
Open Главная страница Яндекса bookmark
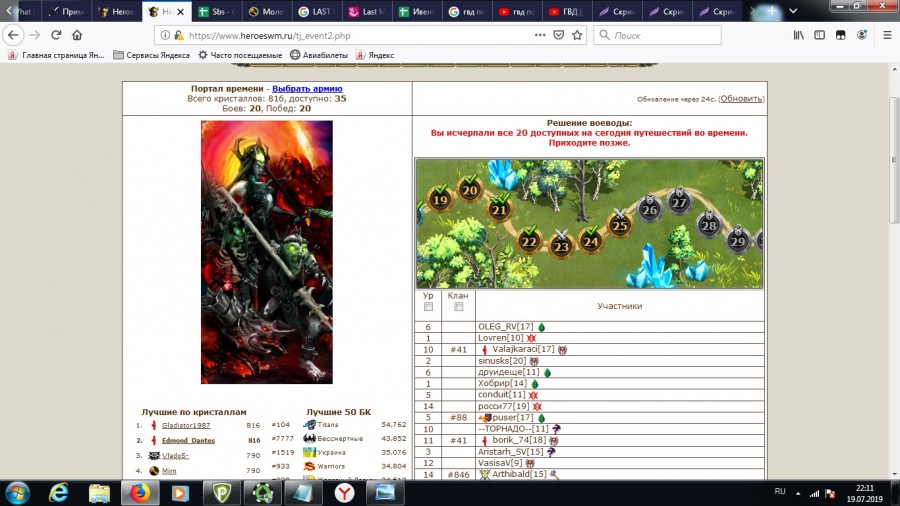(x=56, y=55)
